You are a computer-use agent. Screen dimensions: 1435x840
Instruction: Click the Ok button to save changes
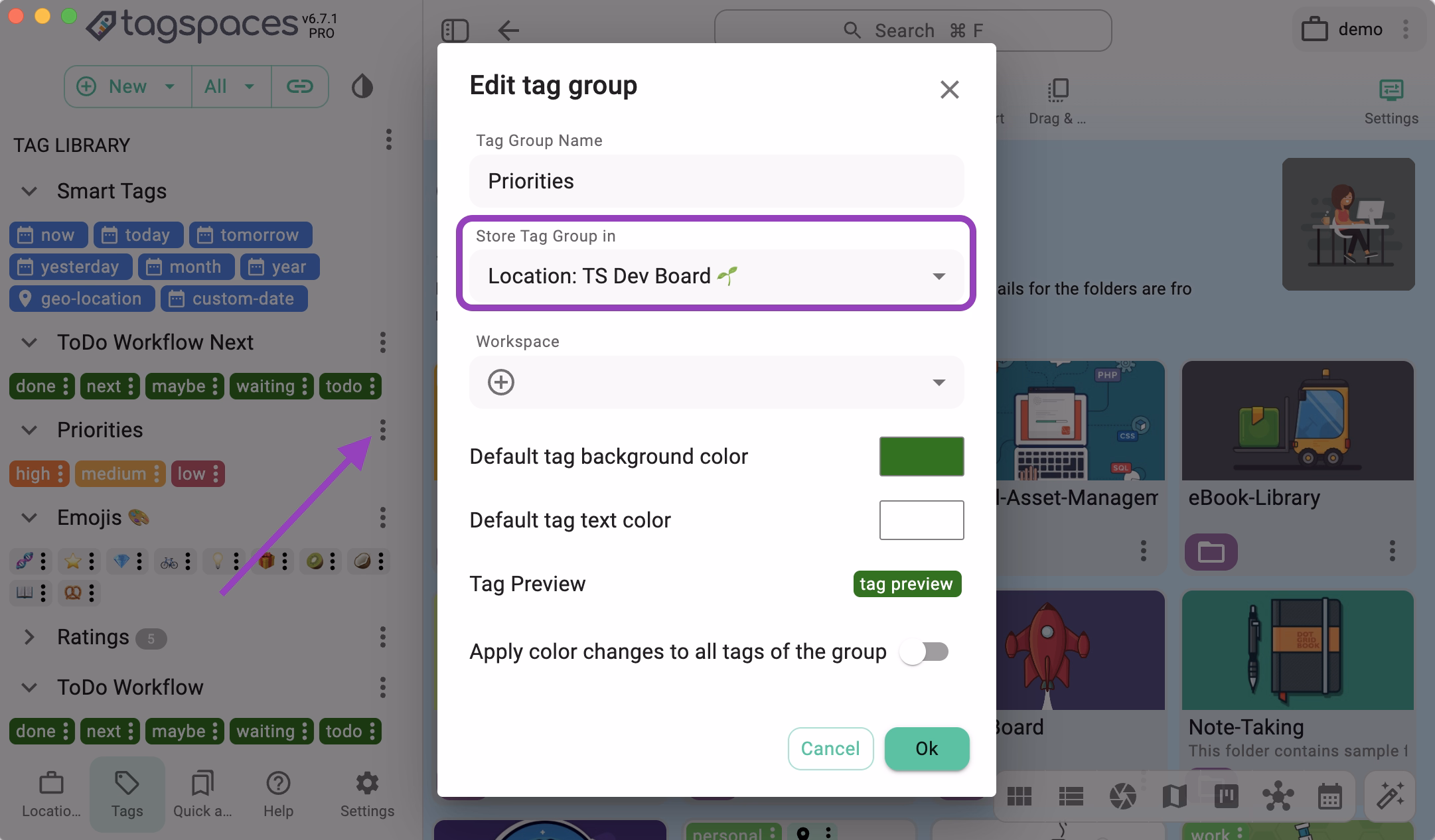pyautogui.click(x=926, y=748)
